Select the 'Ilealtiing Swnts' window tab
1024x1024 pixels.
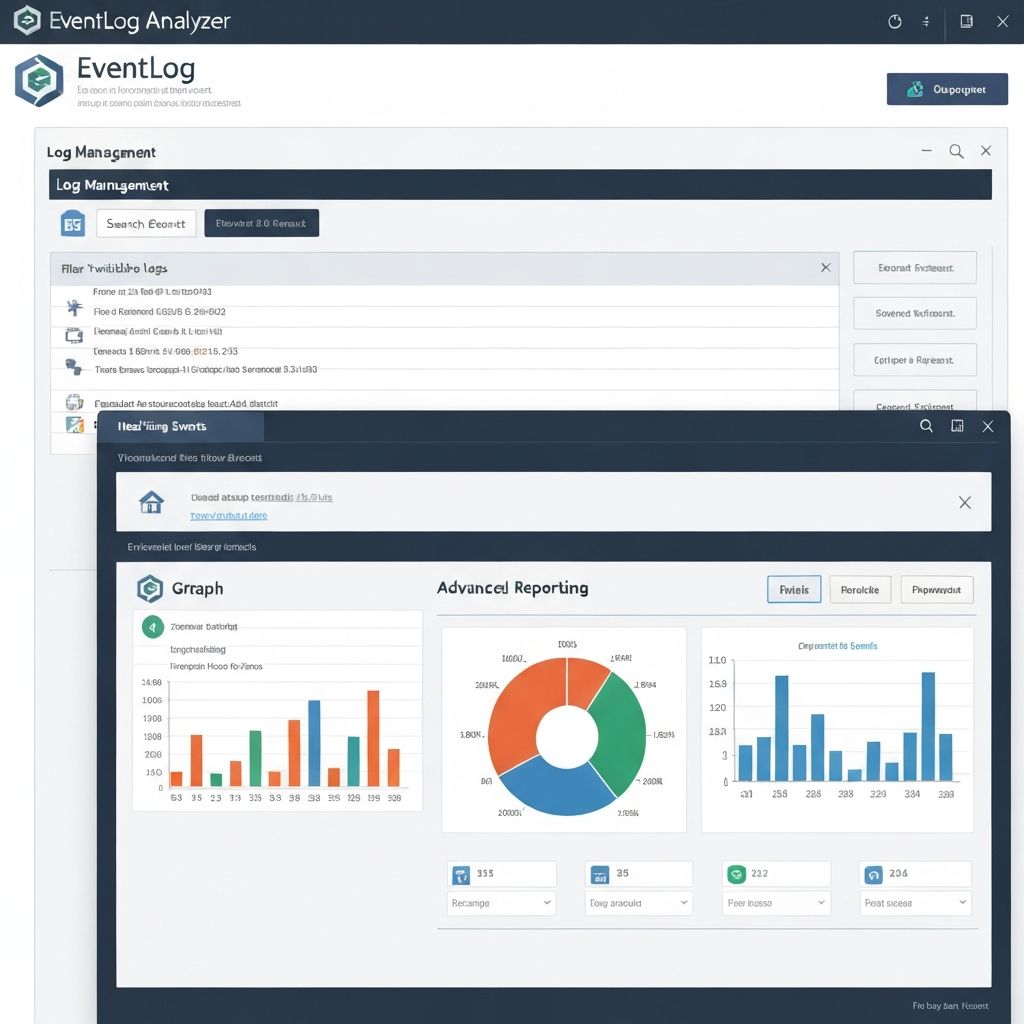181,426
